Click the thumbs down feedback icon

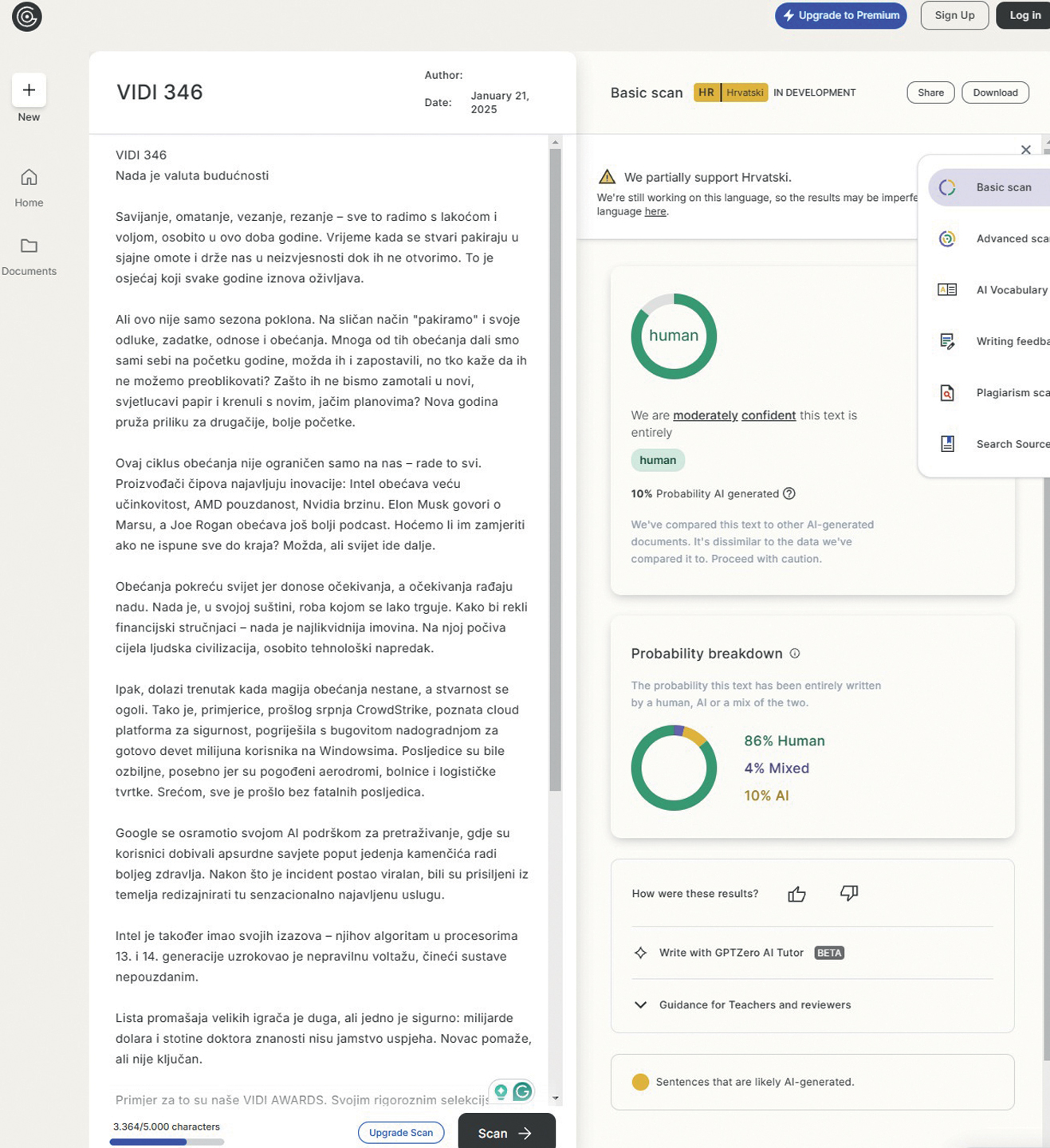click(849, 894)
